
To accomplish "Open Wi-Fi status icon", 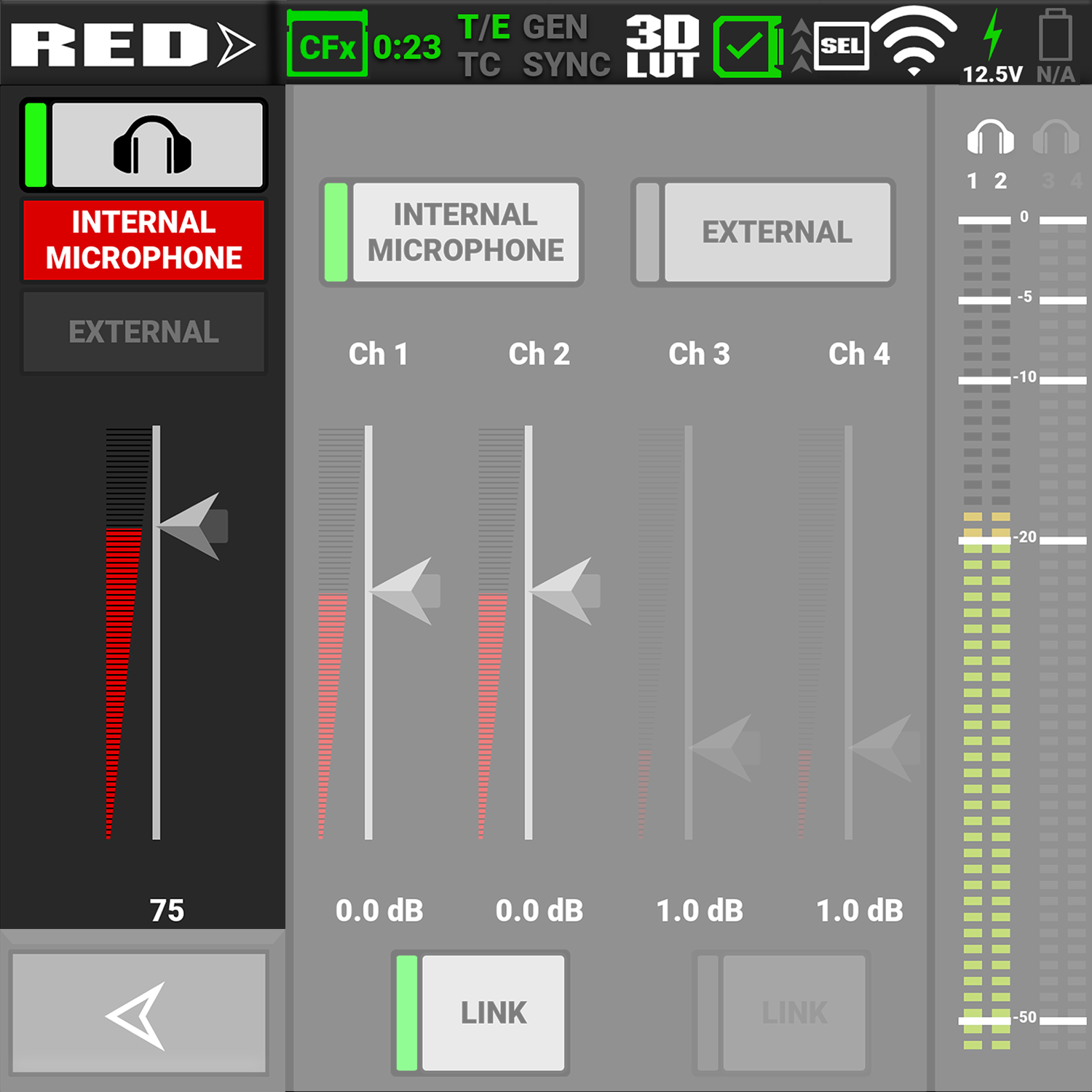I will click(914, 40).
